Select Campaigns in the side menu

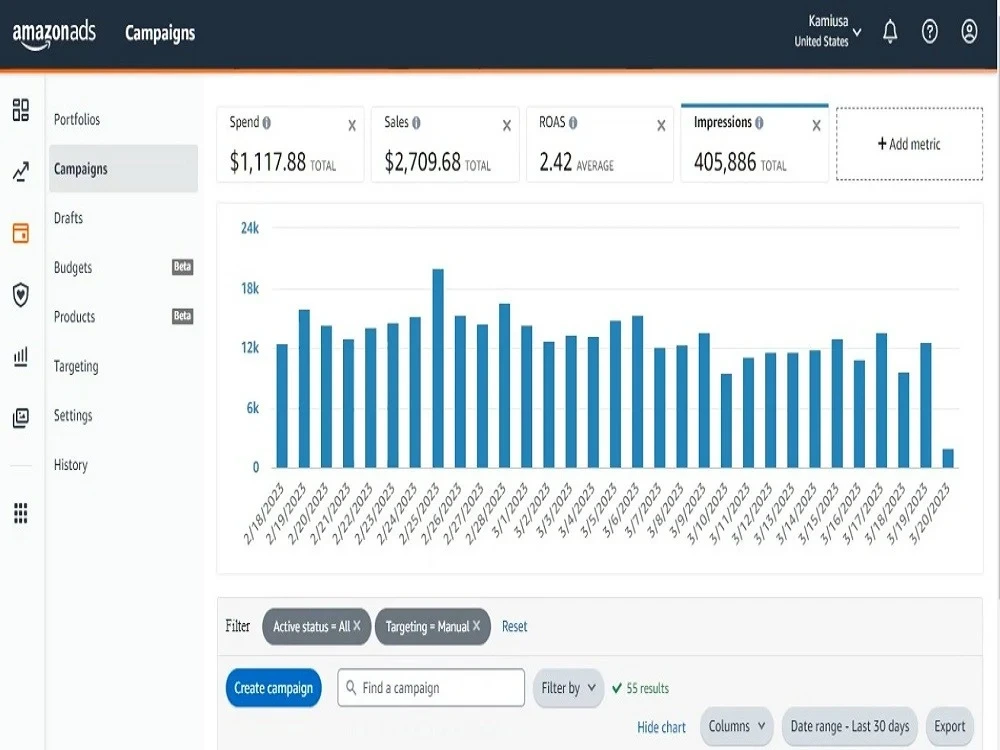123,168
